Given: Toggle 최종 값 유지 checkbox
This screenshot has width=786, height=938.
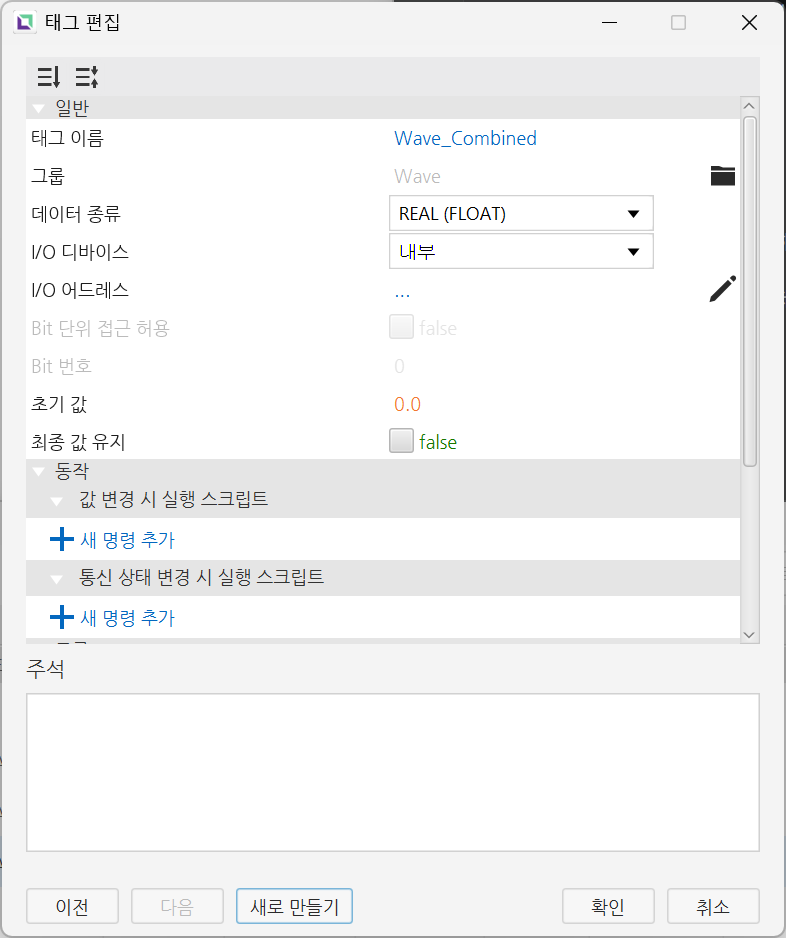Looking at the screenshot, I should tap(401, 441).
